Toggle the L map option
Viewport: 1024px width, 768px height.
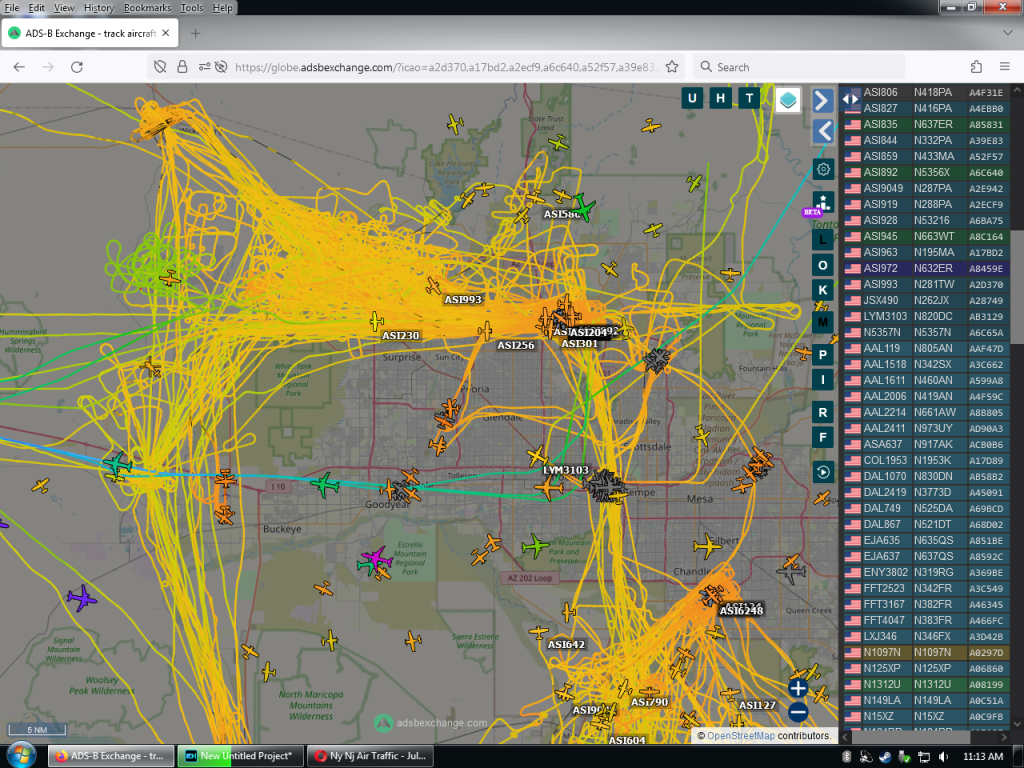[823, 240]
